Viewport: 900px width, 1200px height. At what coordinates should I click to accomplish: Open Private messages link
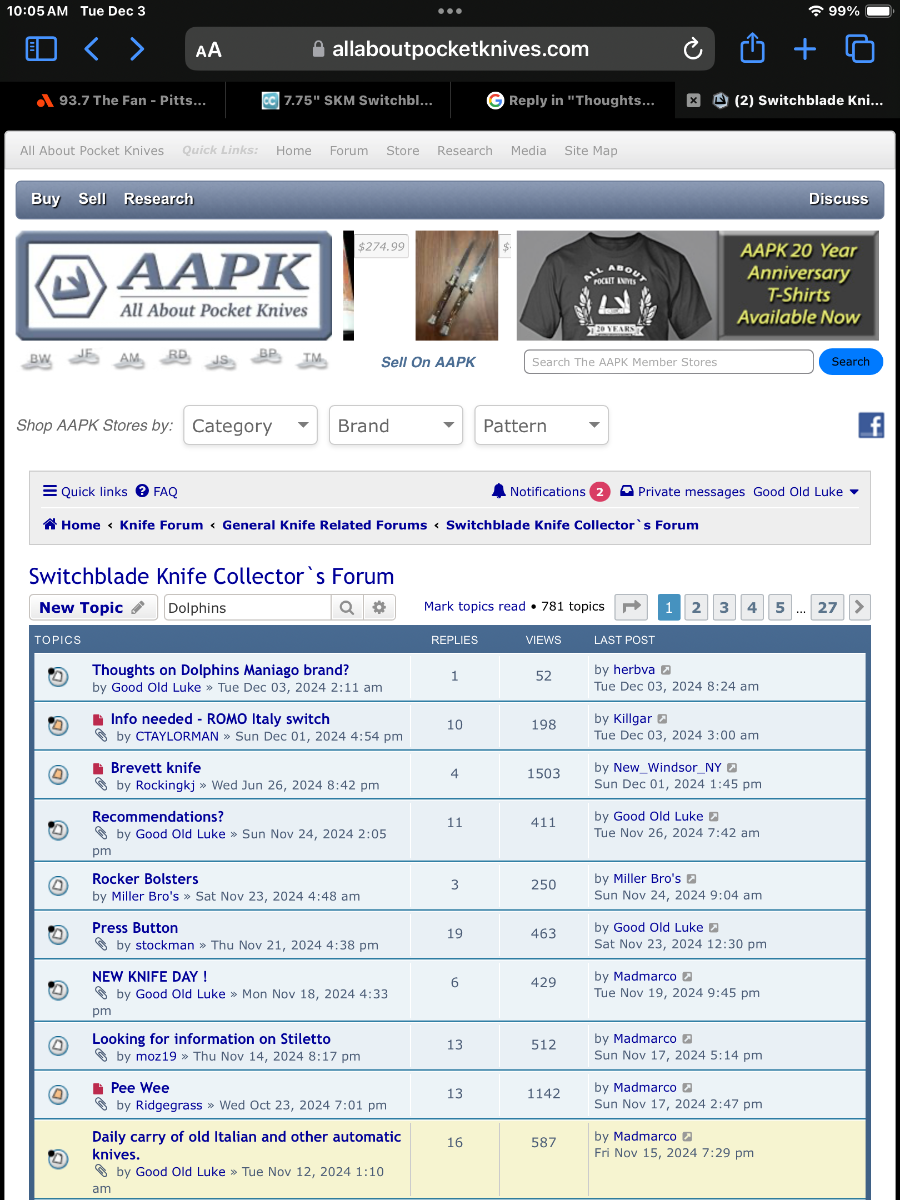[683, 491]
